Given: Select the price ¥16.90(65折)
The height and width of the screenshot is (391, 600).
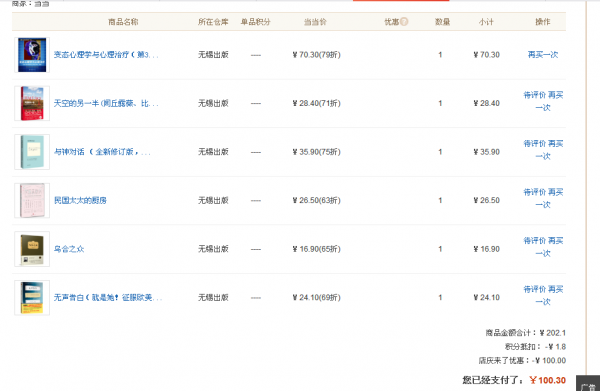Looking at the screenshot, I should click(316, 249).
